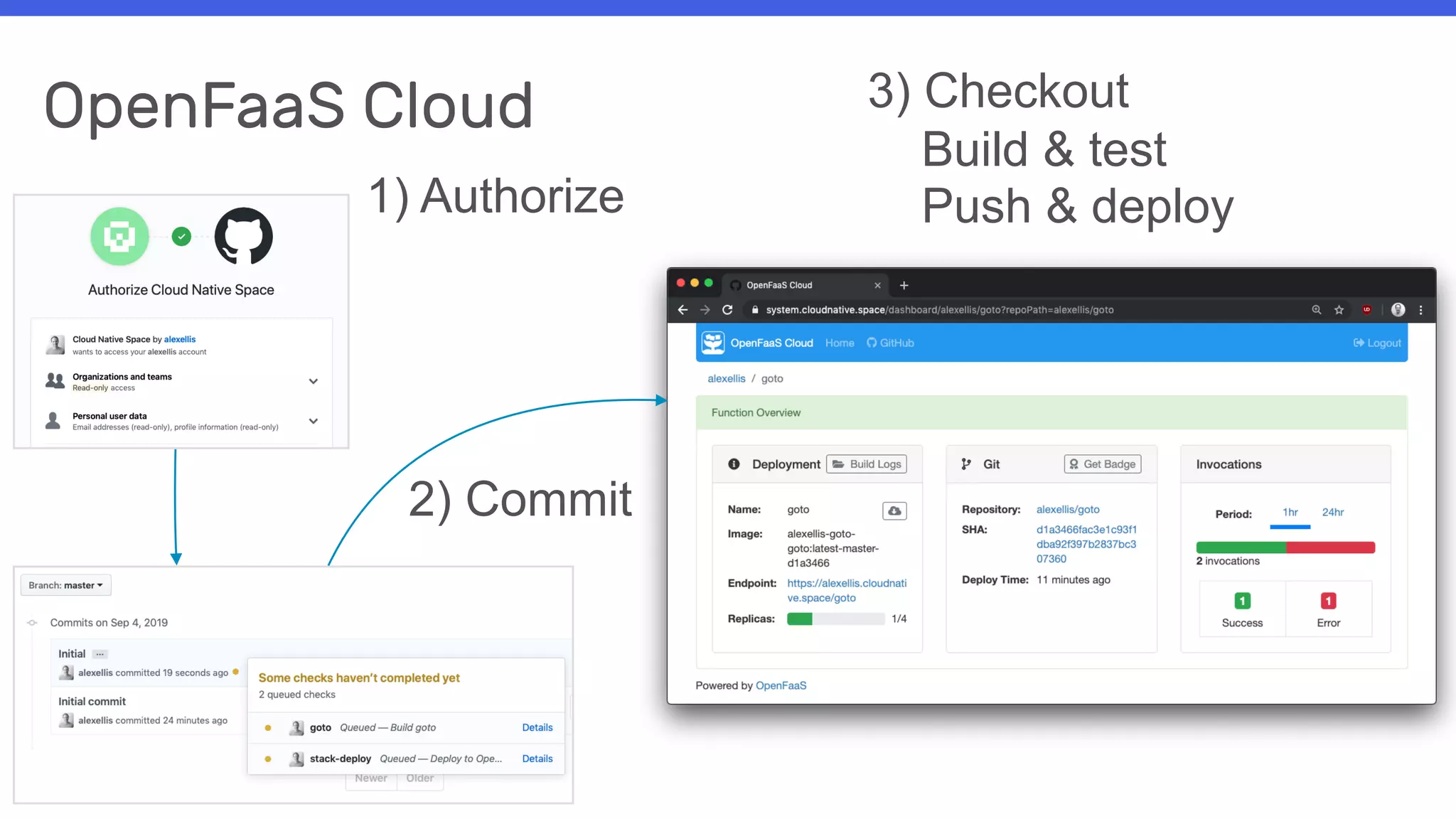Viewport: 1456px width, 819px height.
Task: Open Details link for stack-deploy check
Action: click(x=537, y=759)
